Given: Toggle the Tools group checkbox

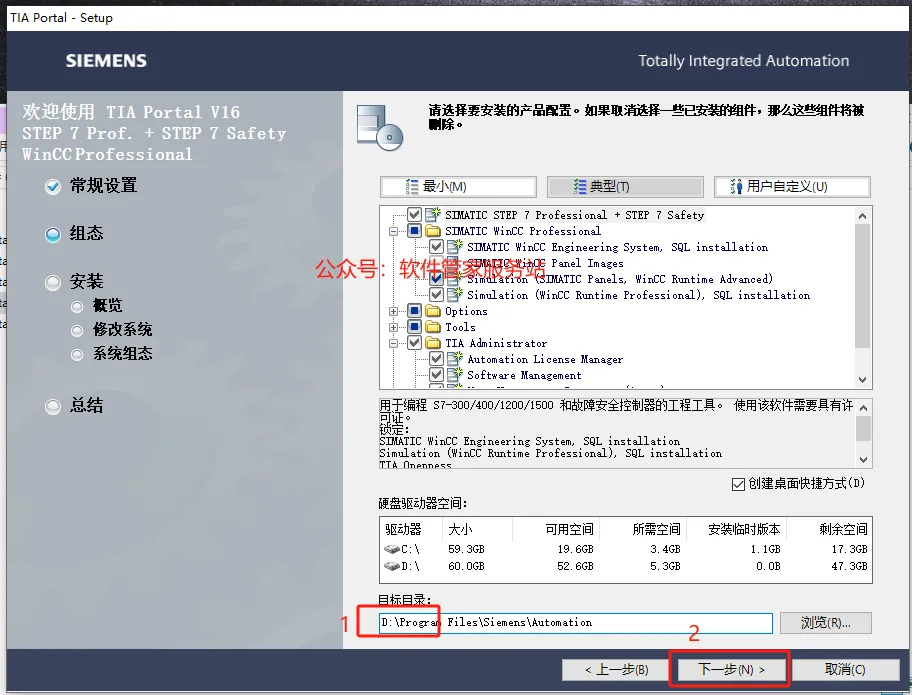Looking at the screenshot, I should point(414,327).
